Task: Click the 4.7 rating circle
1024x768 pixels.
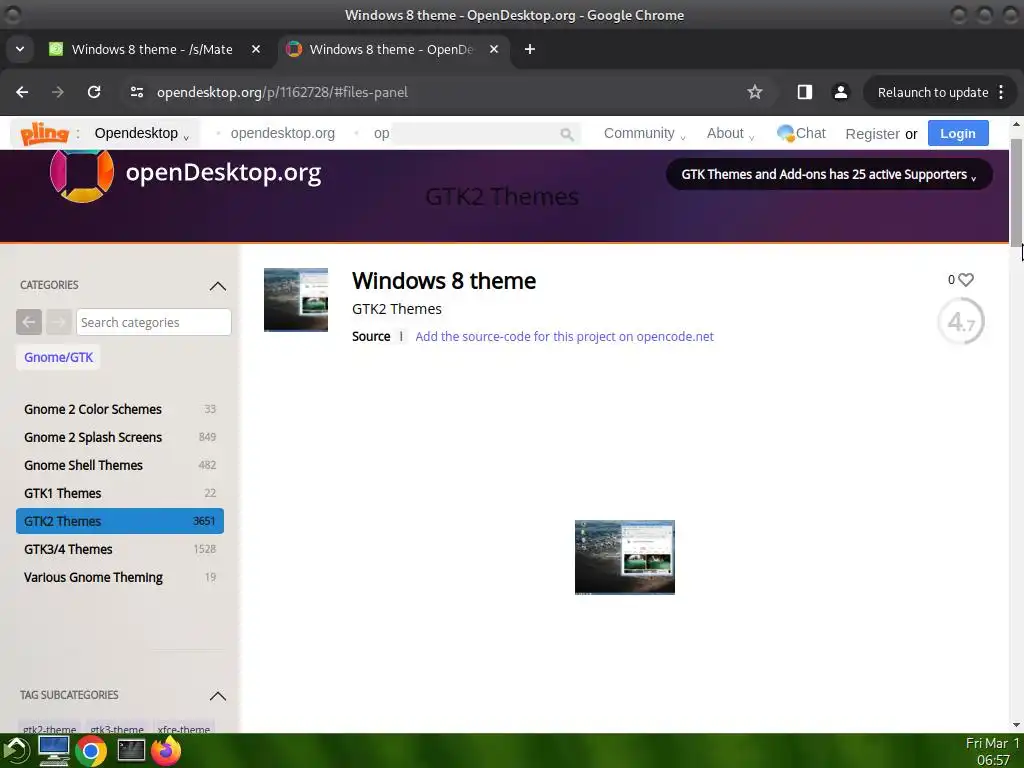Action: (x=961, y=321)
